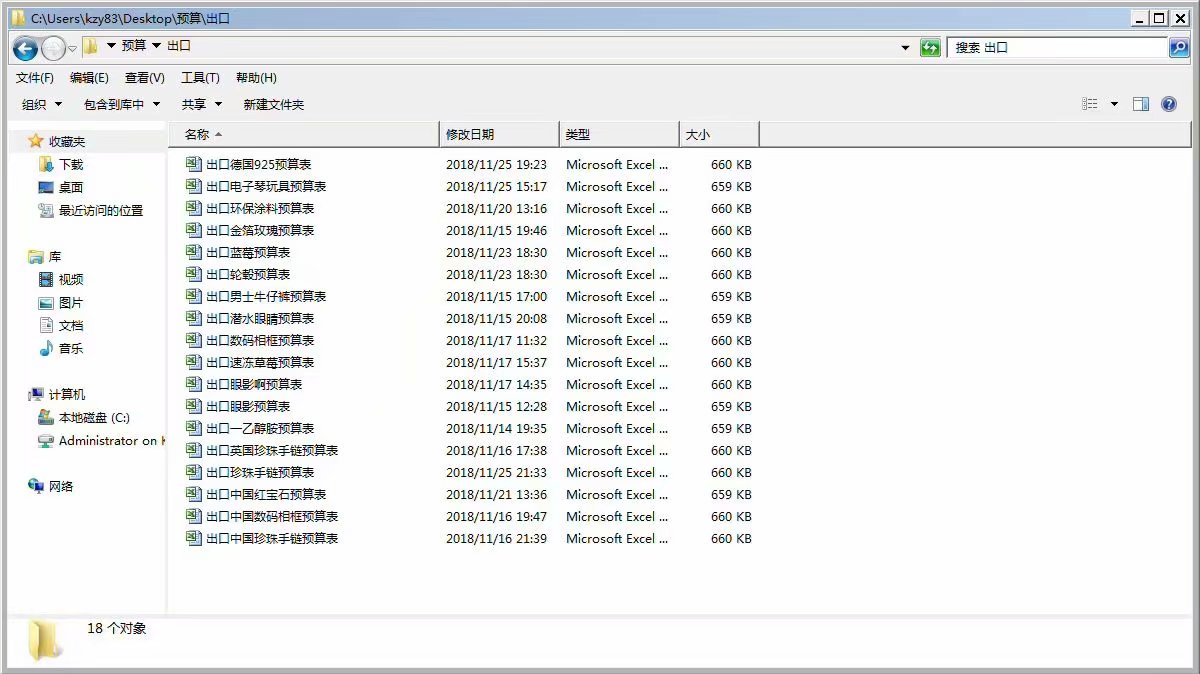
Task: Open the address bar history dropdown
Action: (905, 48)
